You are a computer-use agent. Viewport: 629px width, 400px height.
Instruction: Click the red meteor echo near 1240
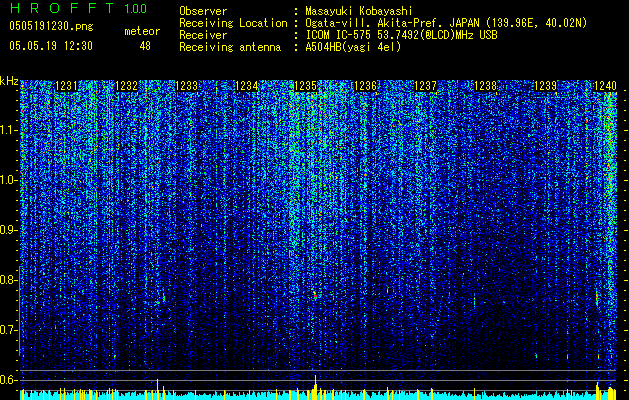[597, 298]
